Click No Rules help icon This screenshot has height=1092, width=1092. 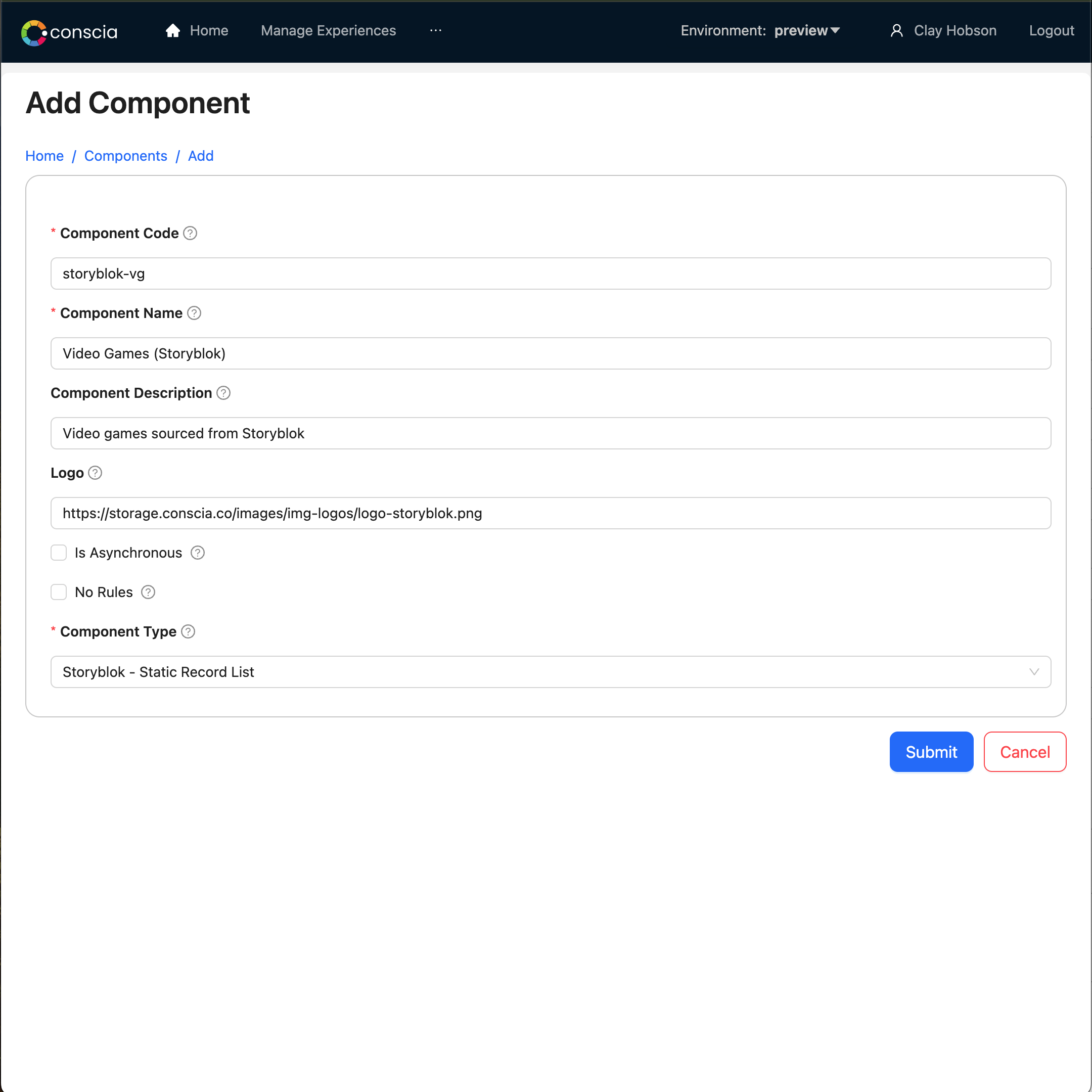(148, 593)
